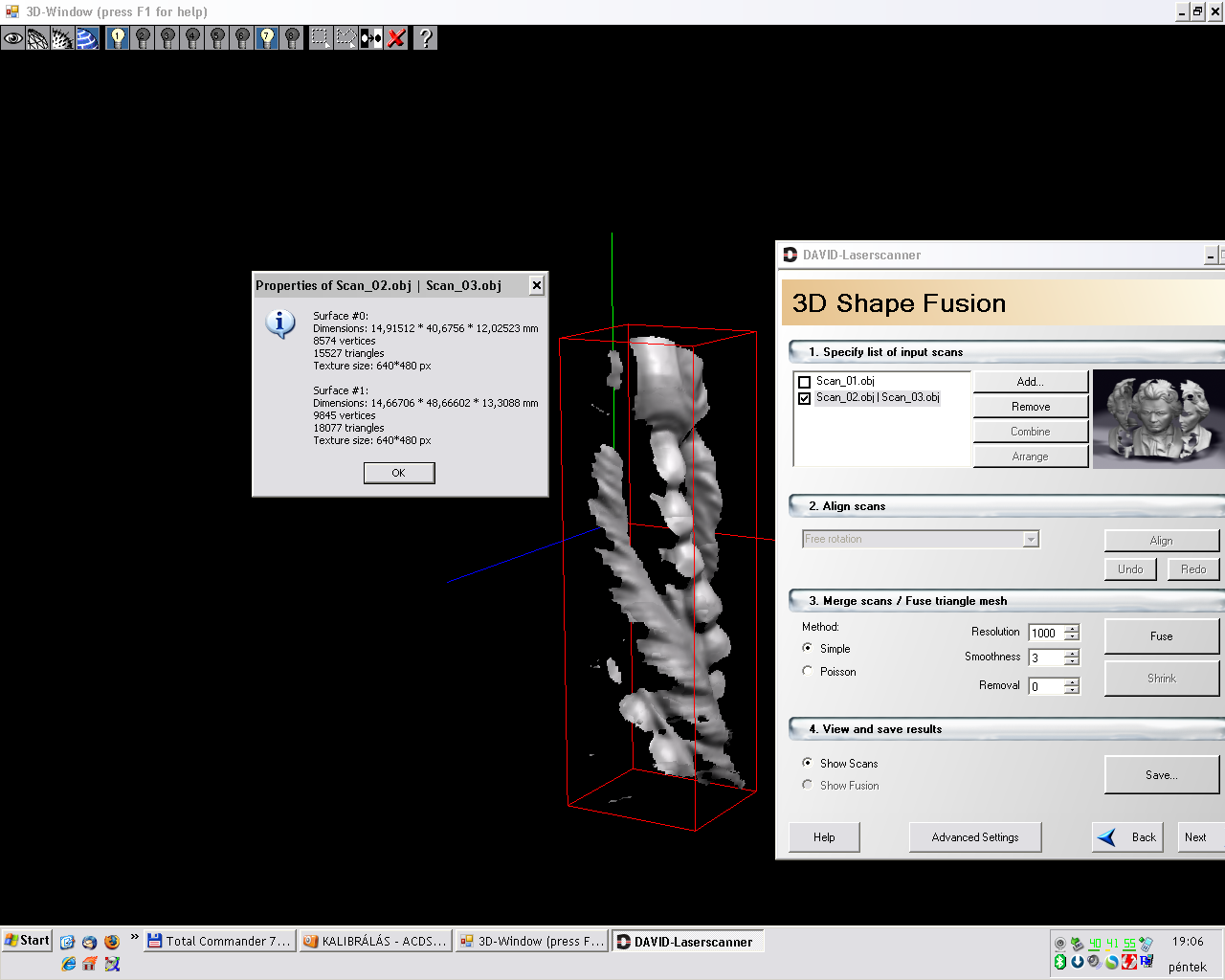This screenshot has width=1225, height=980.
Task: Open the Free rotation alignment dropdown
Action: click(x=1030, y=540)
